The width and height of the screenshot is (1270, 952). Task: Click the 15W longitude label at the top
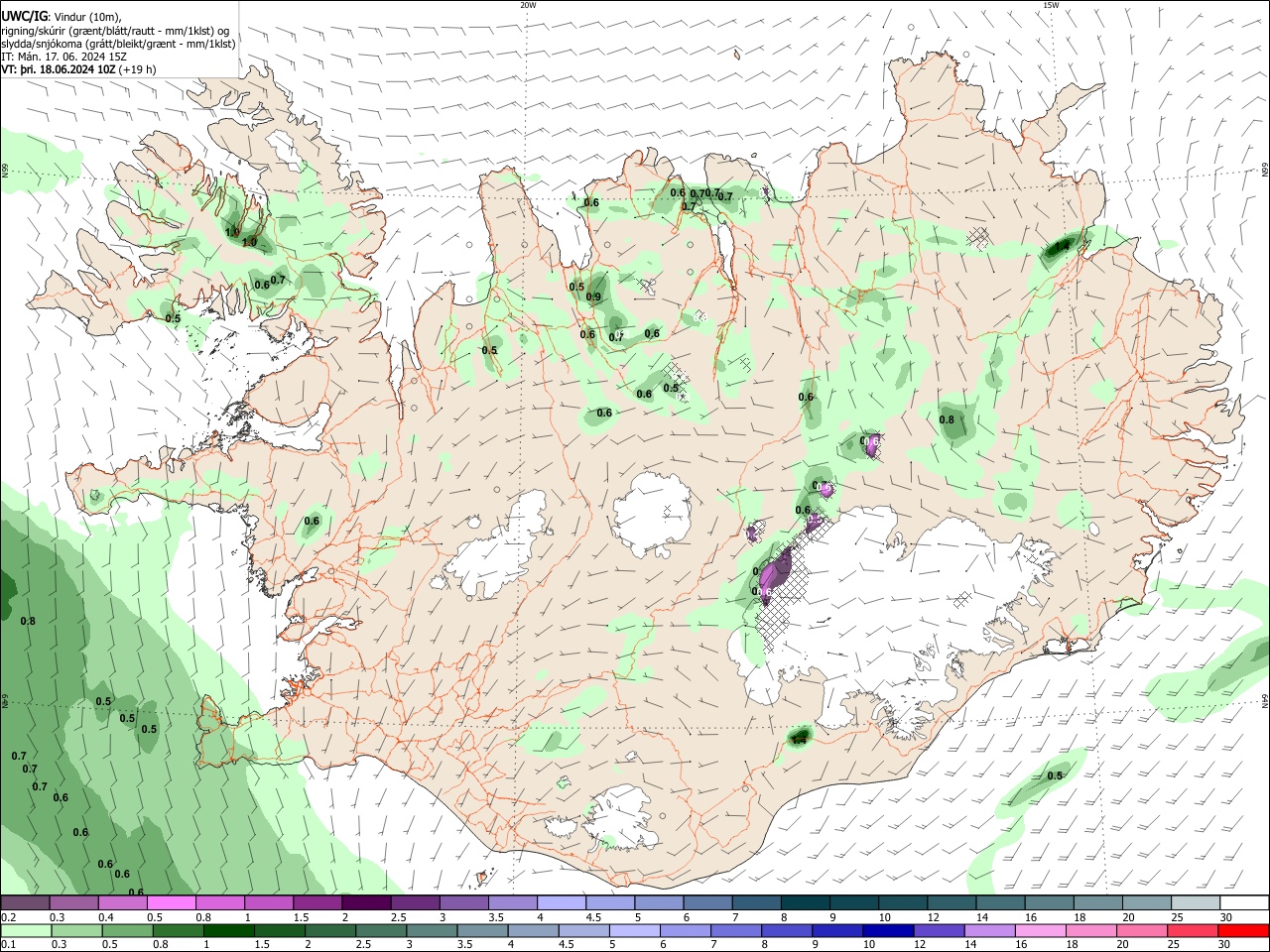1051,4
